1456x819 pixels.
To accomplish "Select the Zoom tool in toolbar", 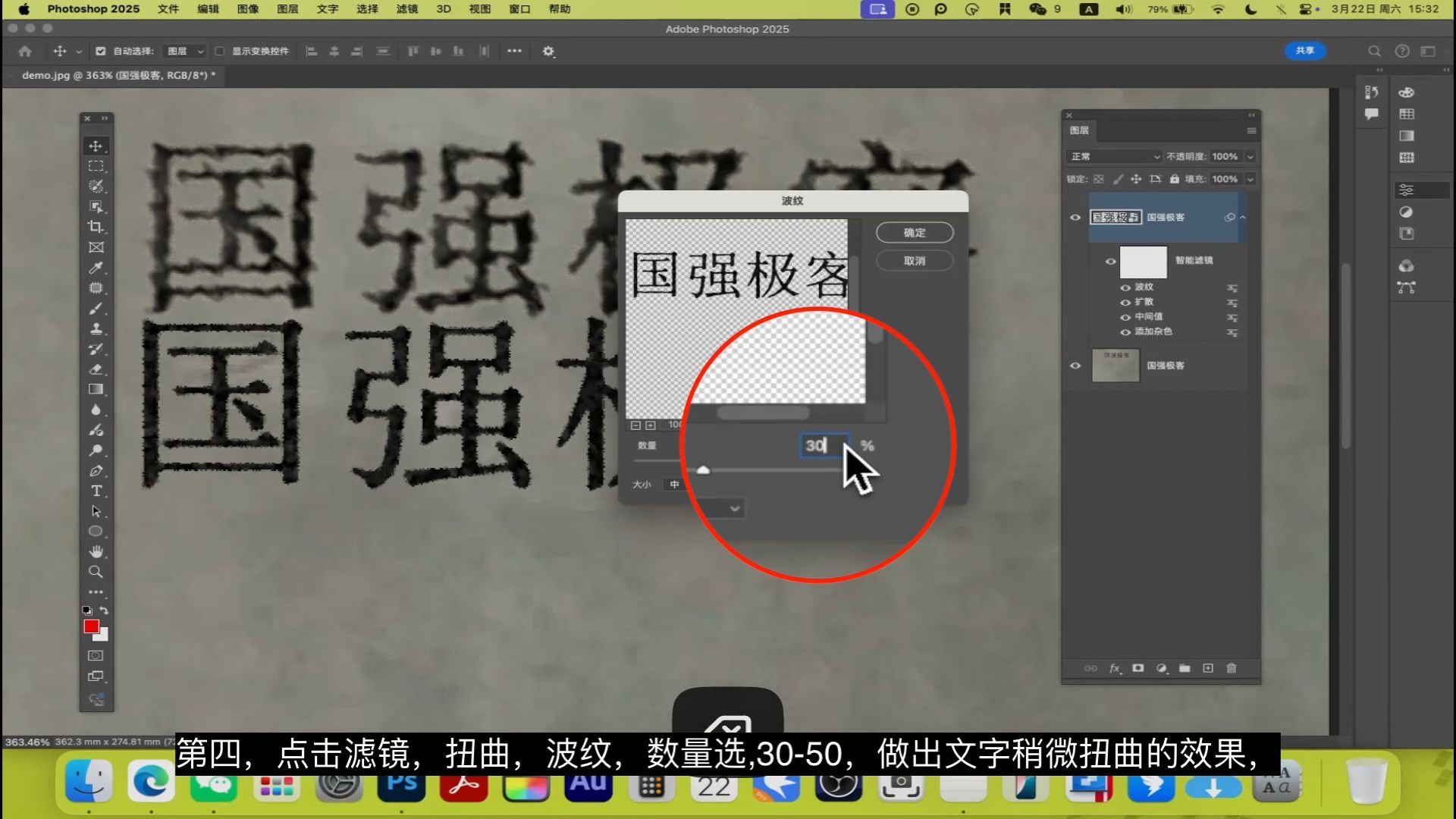I will [x=96, y=572].
